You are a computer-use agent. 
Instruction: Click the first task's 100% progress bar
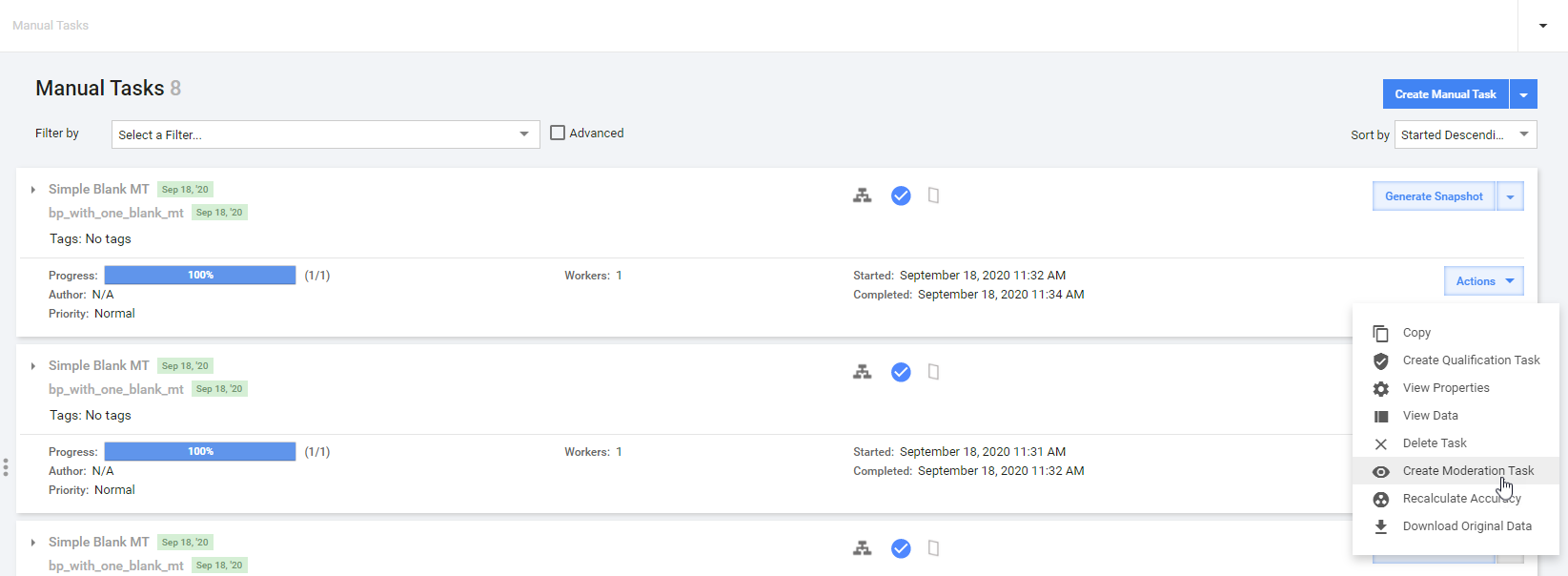coord(200,276)
